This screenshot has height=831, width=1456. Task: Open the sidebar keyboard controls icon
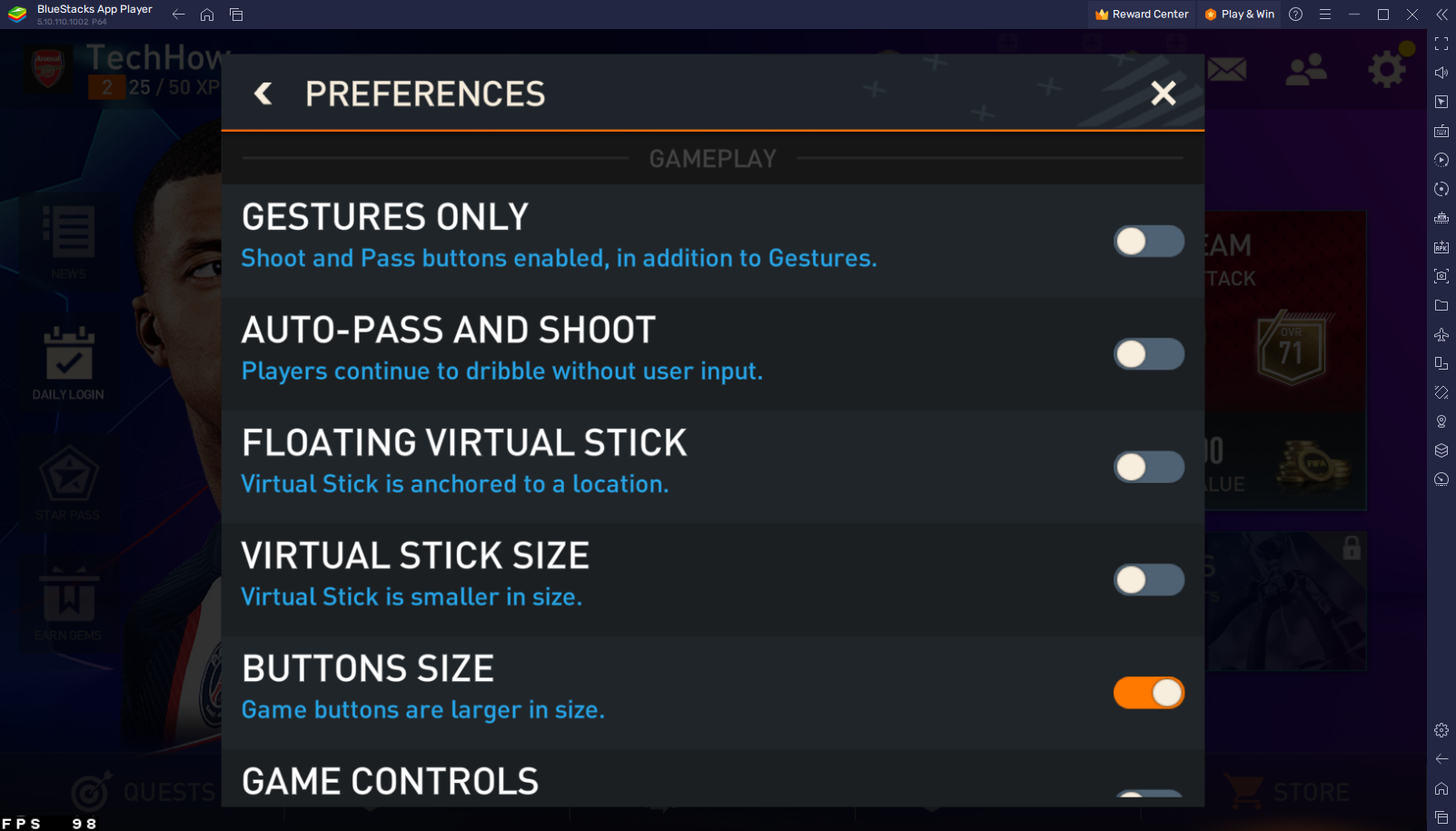[1441, 131]
